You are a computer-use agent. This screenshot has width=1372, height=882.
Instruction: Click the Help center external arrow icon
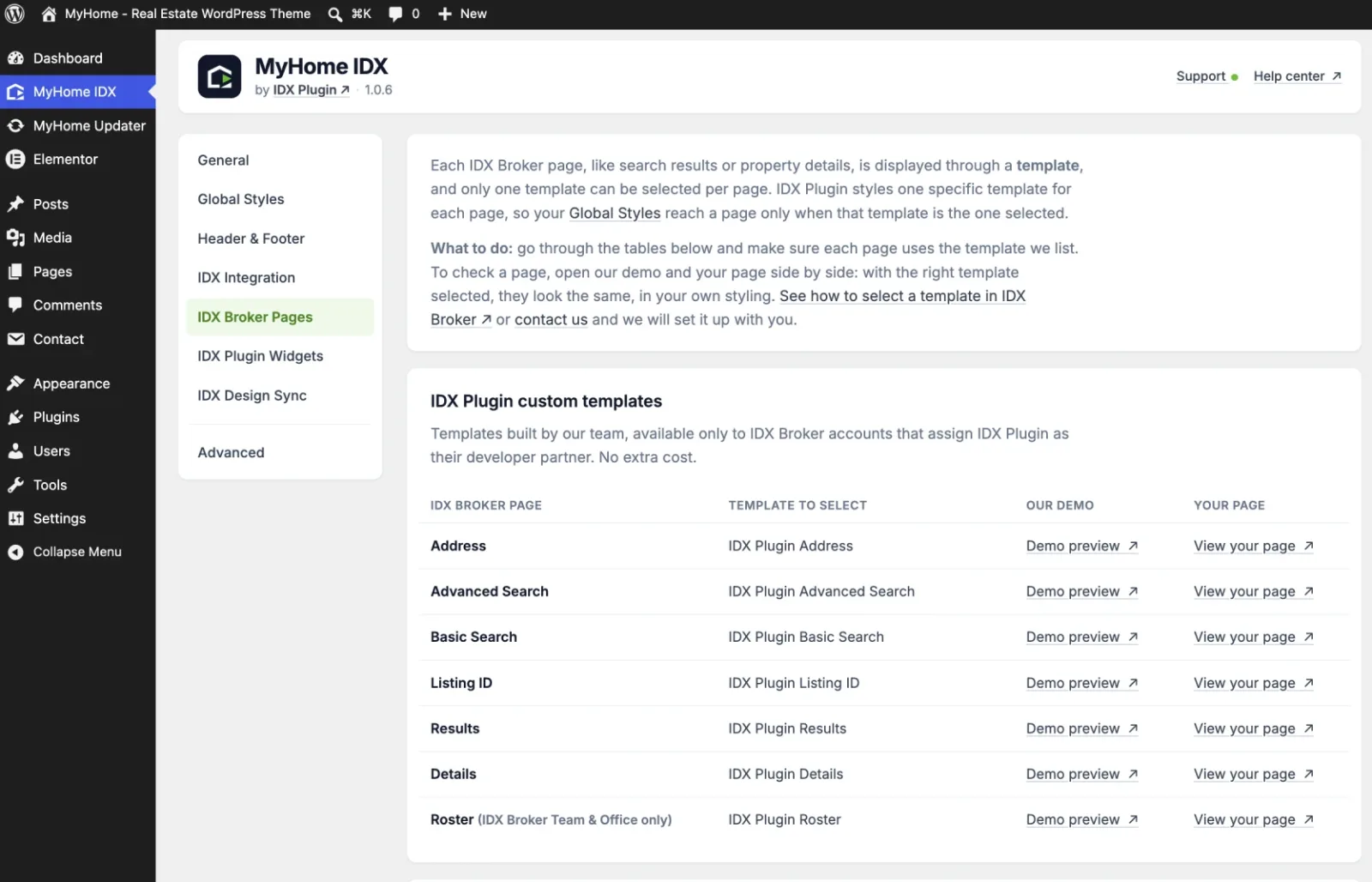(1336, 76)
